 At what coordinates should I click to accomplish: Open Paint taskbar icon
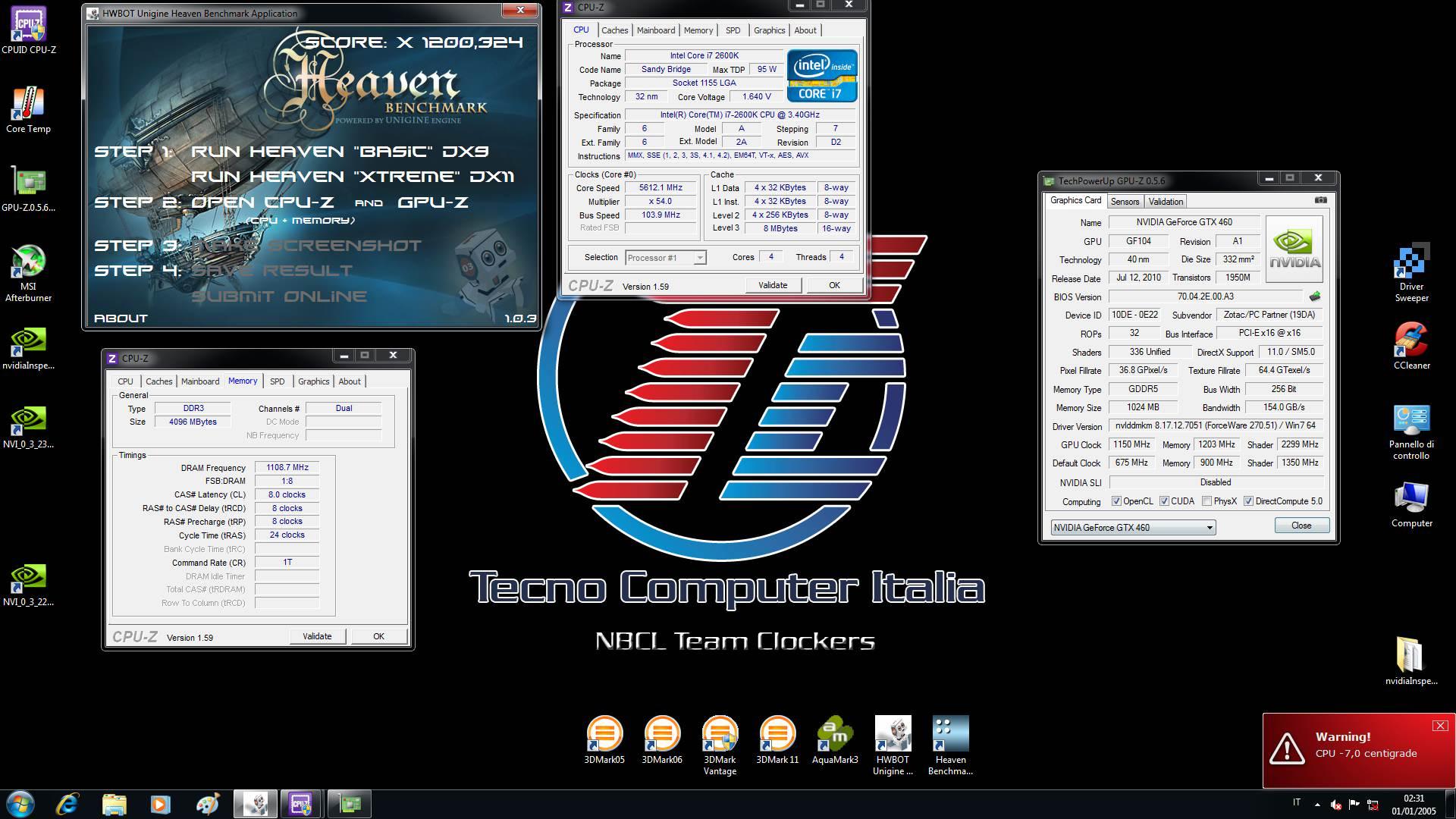(207, 804)
